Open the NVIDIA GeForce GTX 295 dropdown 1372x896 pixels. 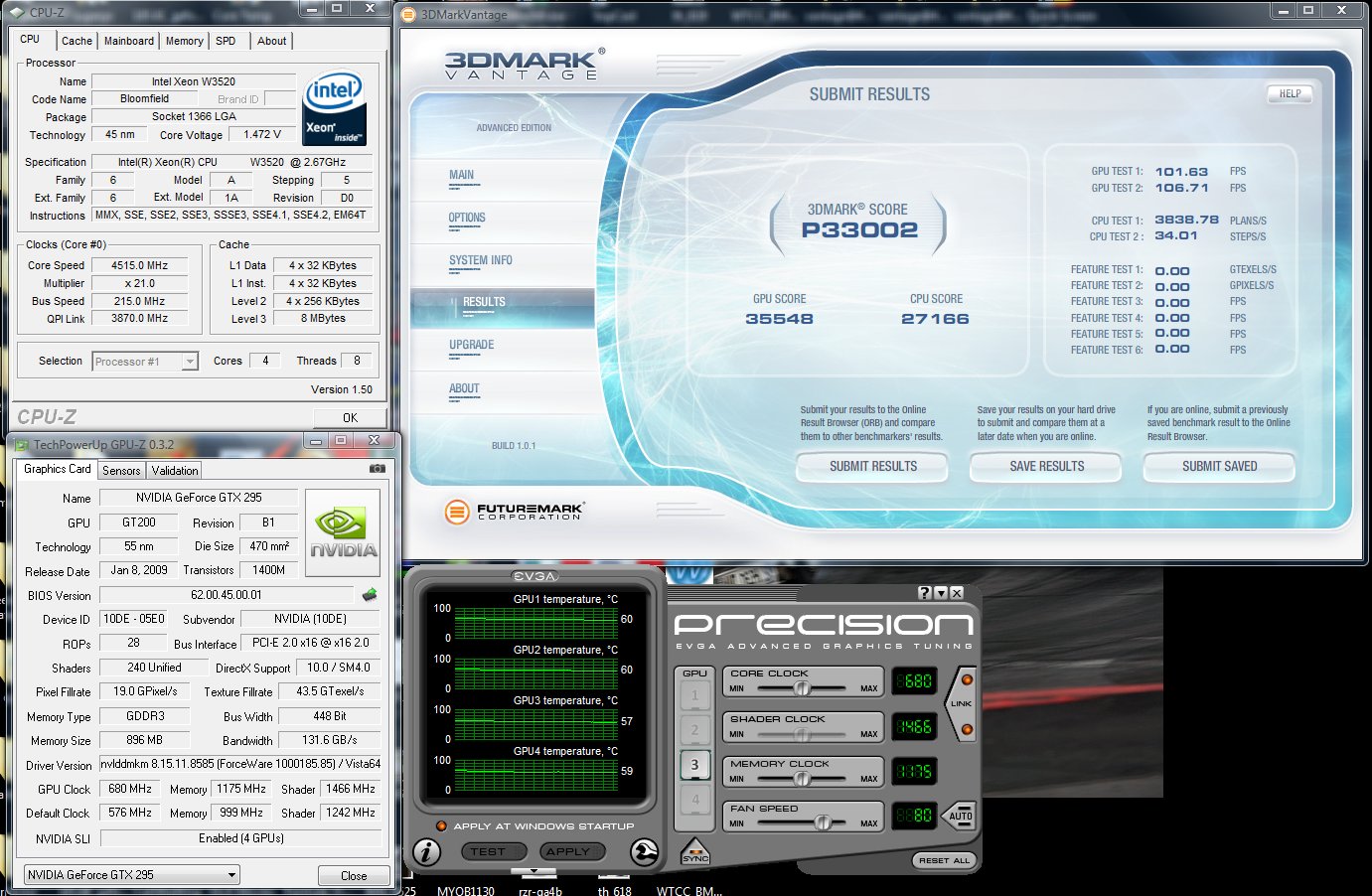pos(132,875)
